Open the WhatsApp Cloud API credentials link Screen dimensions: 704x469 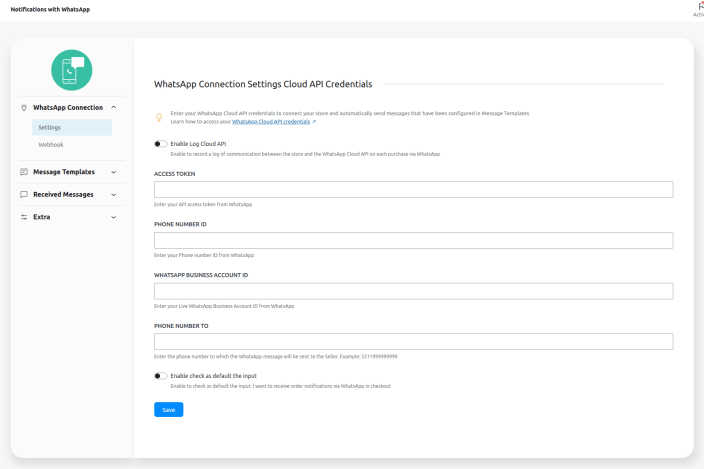pyautogui.click(x=271, y=121)
